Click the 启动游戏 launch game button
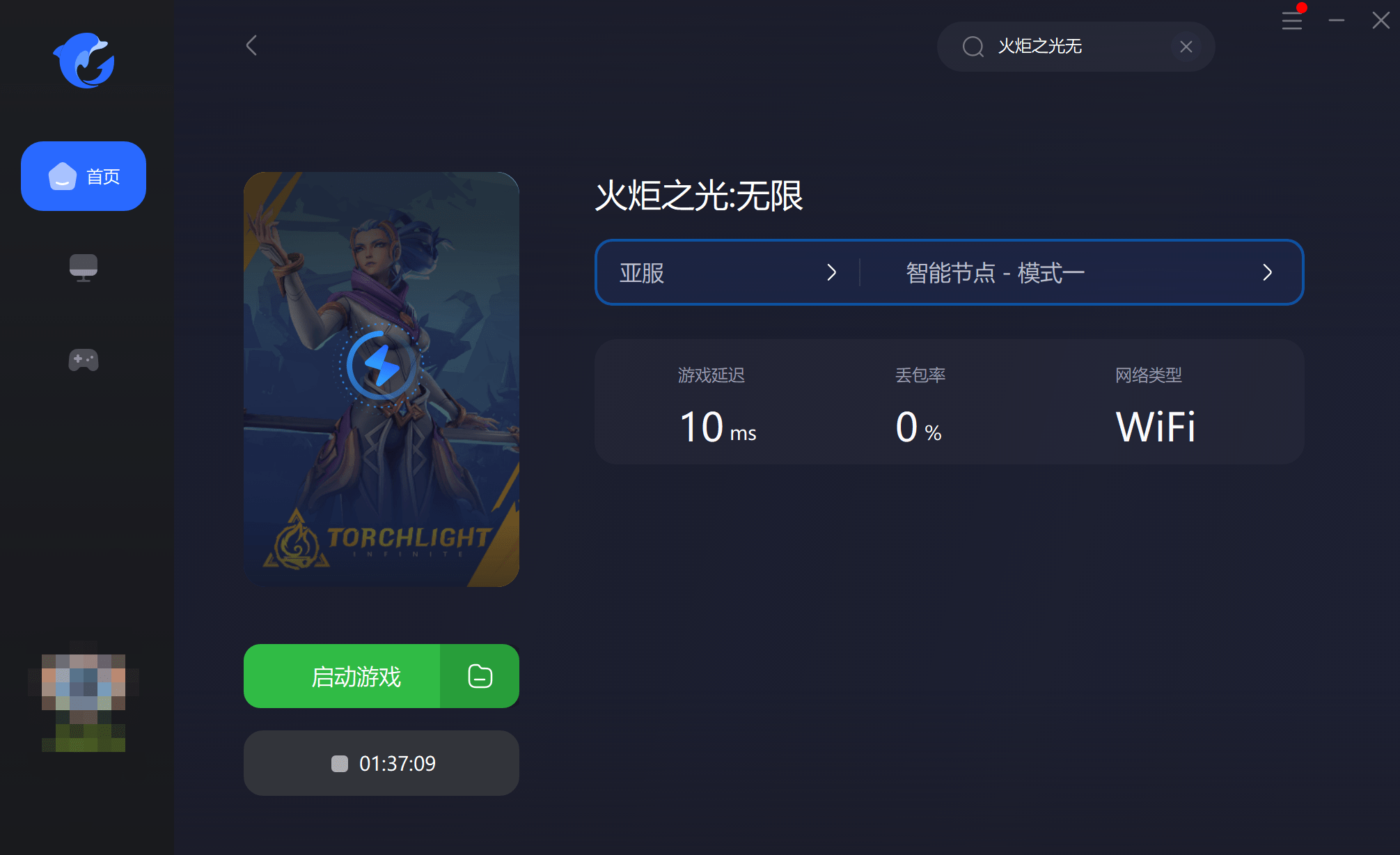Screen dimensions: 1400x855 (x=355, y=676)
